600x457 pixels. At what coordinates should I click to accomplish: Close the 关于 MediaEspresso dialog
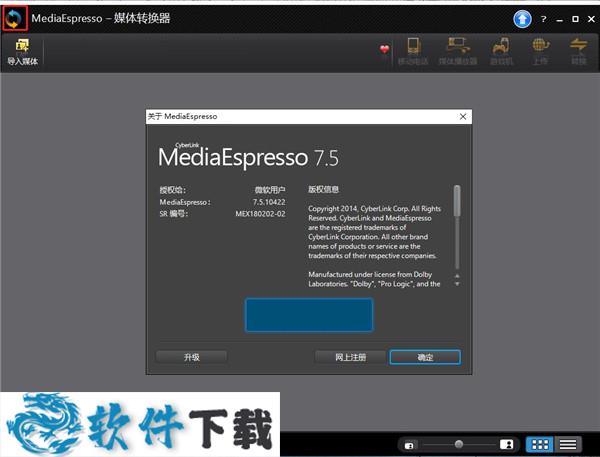[x=463, y=116]
